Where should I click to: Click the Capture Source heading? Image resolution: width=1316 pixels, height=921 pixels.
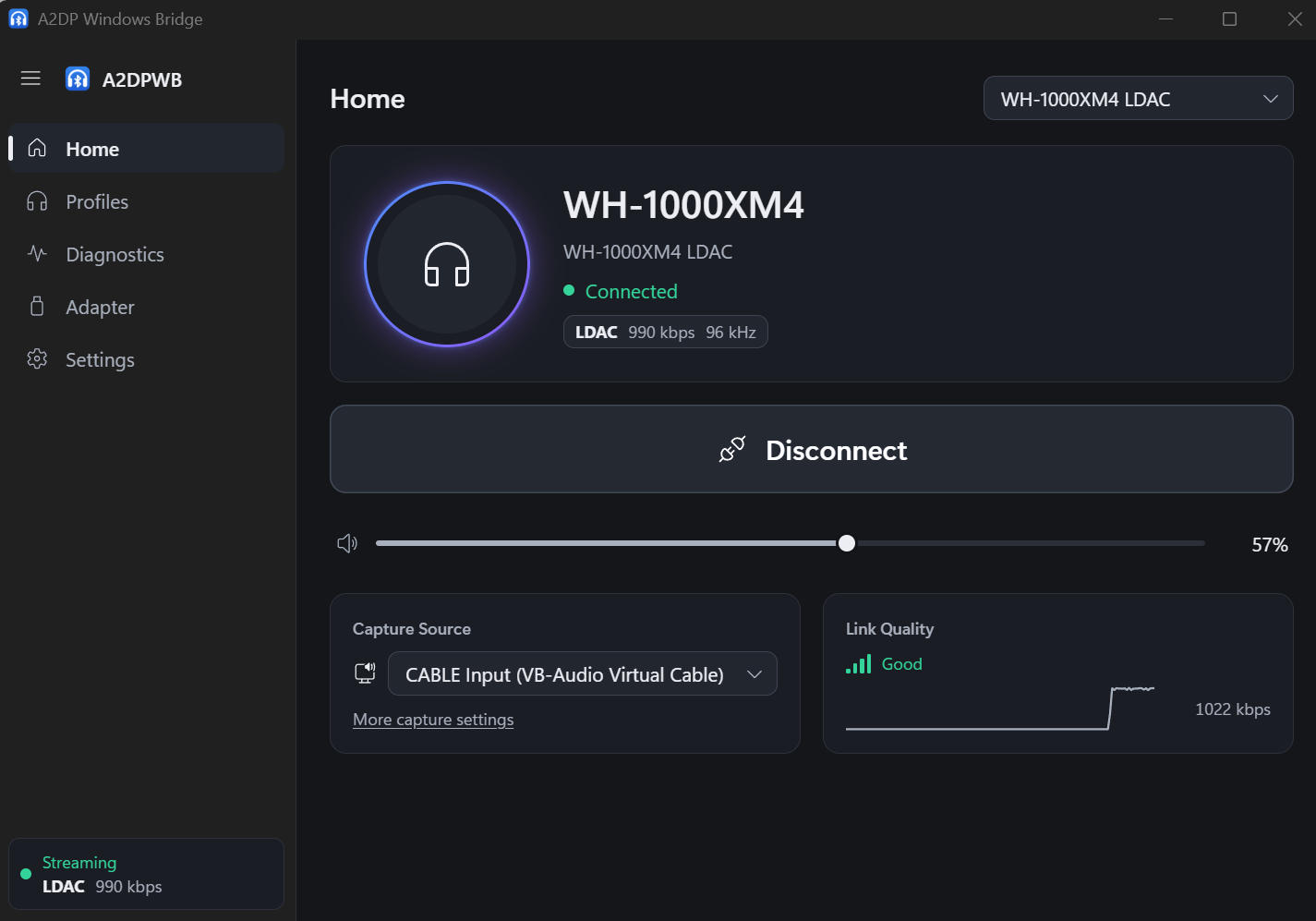pyautogui.click(x=412, y=629)
